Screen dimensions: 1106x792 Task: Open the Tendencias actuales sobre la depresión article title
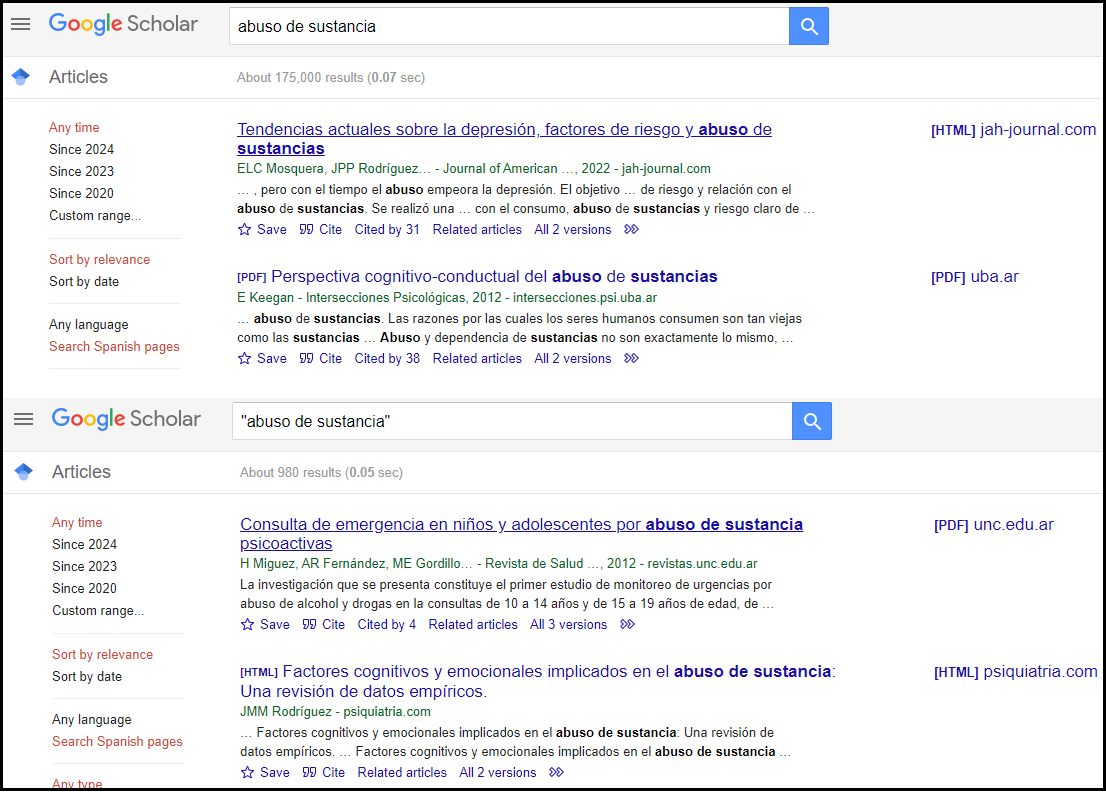click(x=504, y=130)
